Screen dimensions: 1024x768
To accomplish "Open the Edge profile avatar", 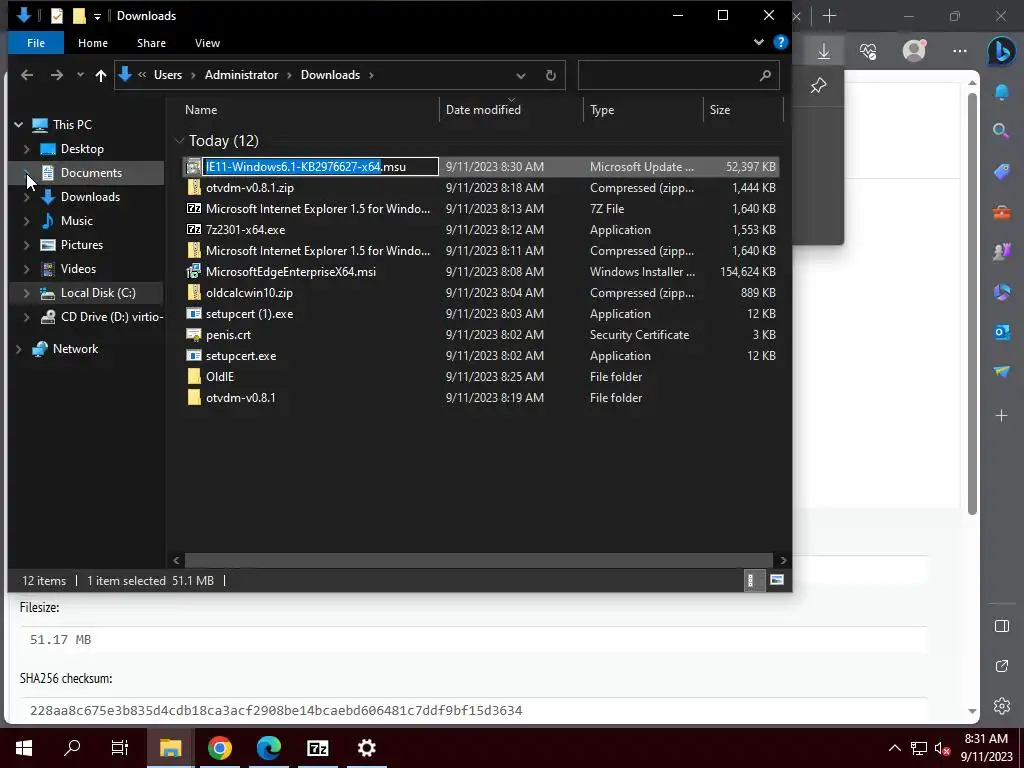I will click(914, 50).
